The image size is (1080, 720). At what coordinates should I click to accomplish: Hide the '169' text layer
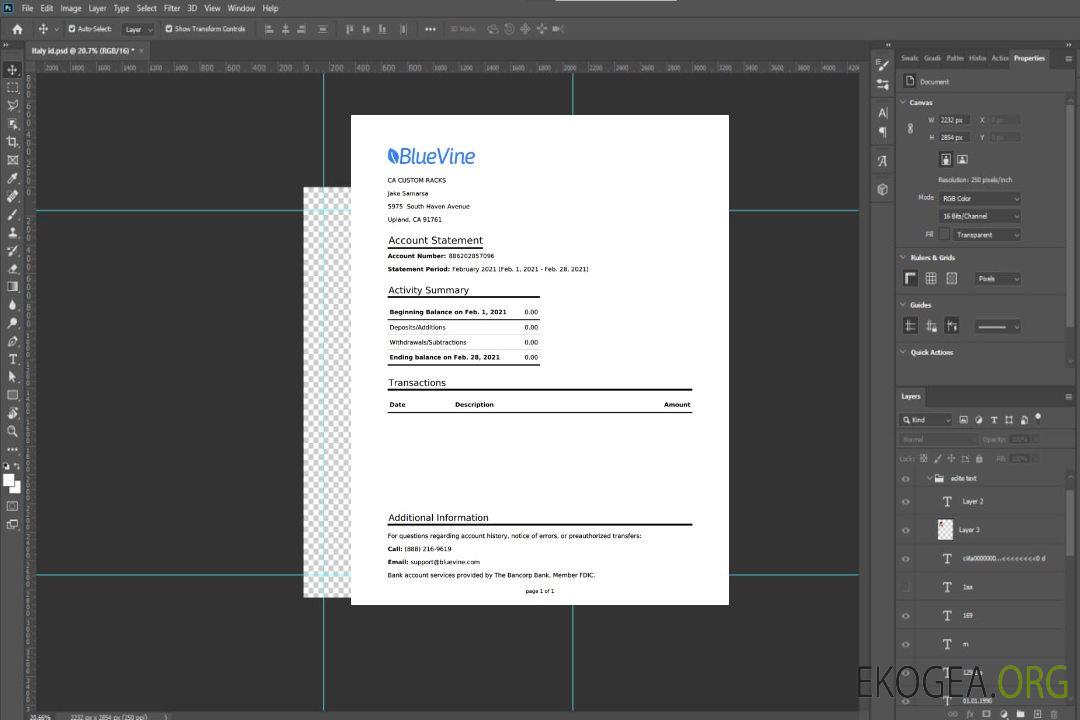(x=906, y=616)
